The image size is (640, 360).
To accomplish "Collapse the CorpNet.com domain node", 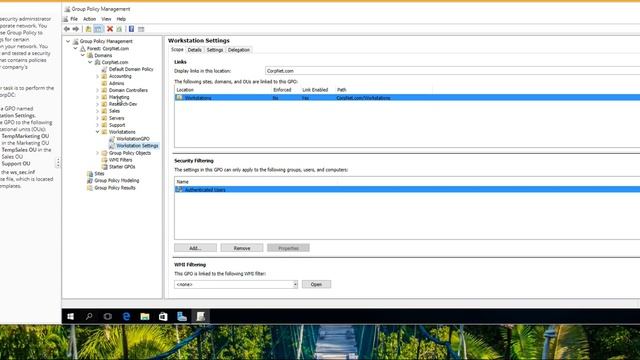I will (90, 62).
